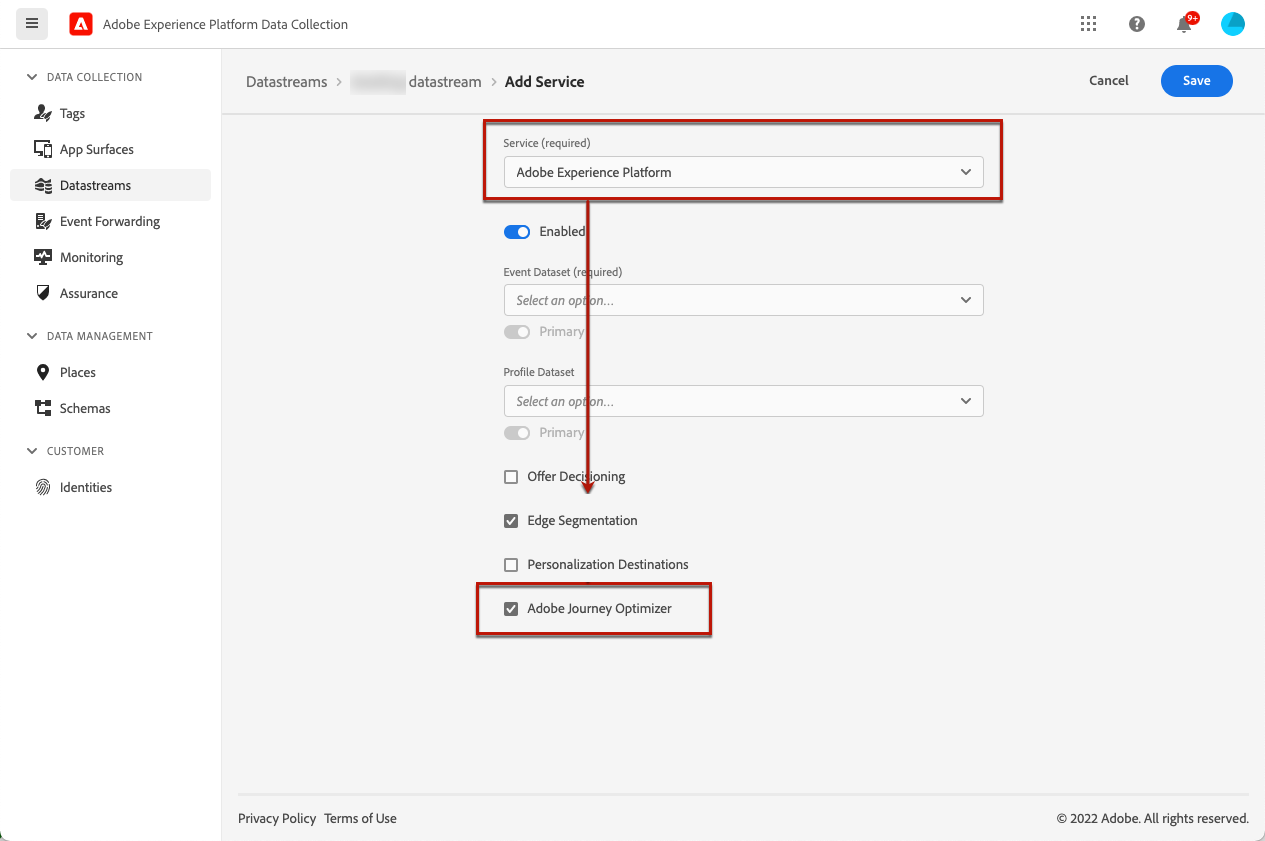Collapse the Data Collection section
1265x841 pixels.
point(32,77)
